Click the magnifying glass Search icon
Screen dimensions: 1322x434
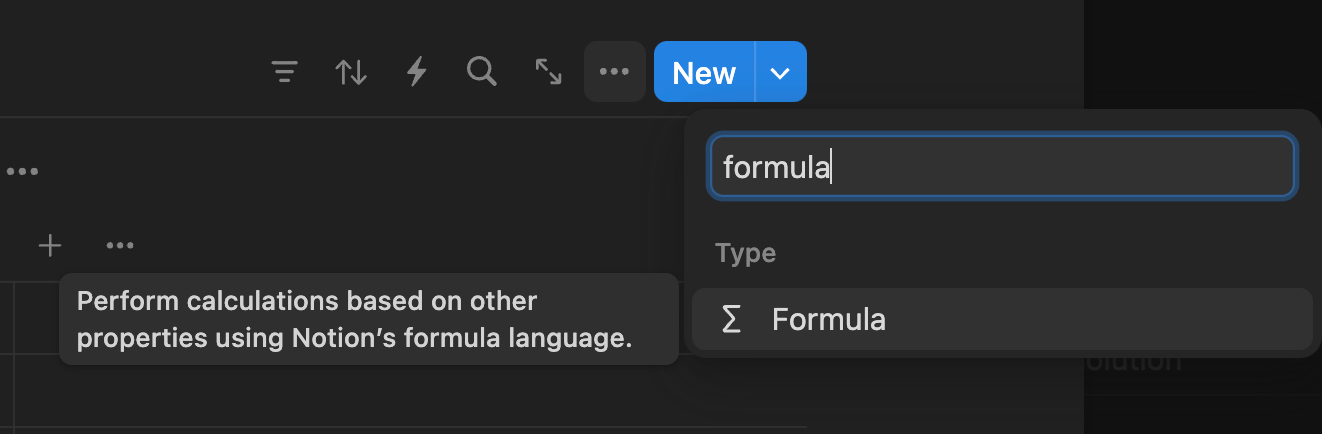[482, 72]
